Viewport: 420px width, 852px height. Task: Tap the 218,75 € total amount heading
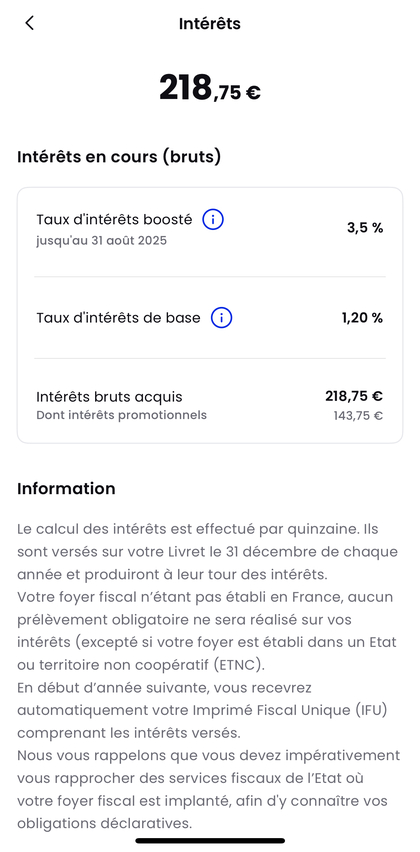pos(210,89)
